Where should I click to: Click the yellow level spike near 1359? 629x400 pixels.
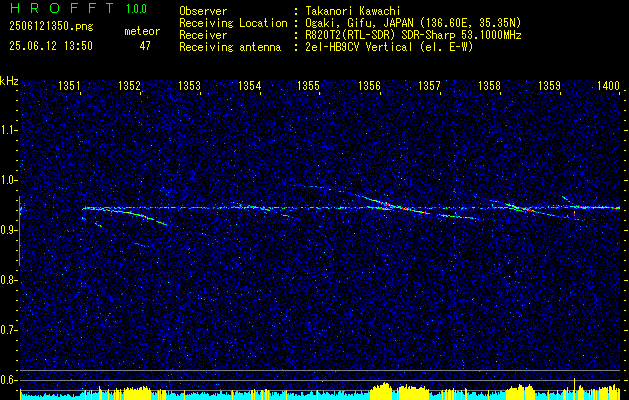[x=574, y=388]
